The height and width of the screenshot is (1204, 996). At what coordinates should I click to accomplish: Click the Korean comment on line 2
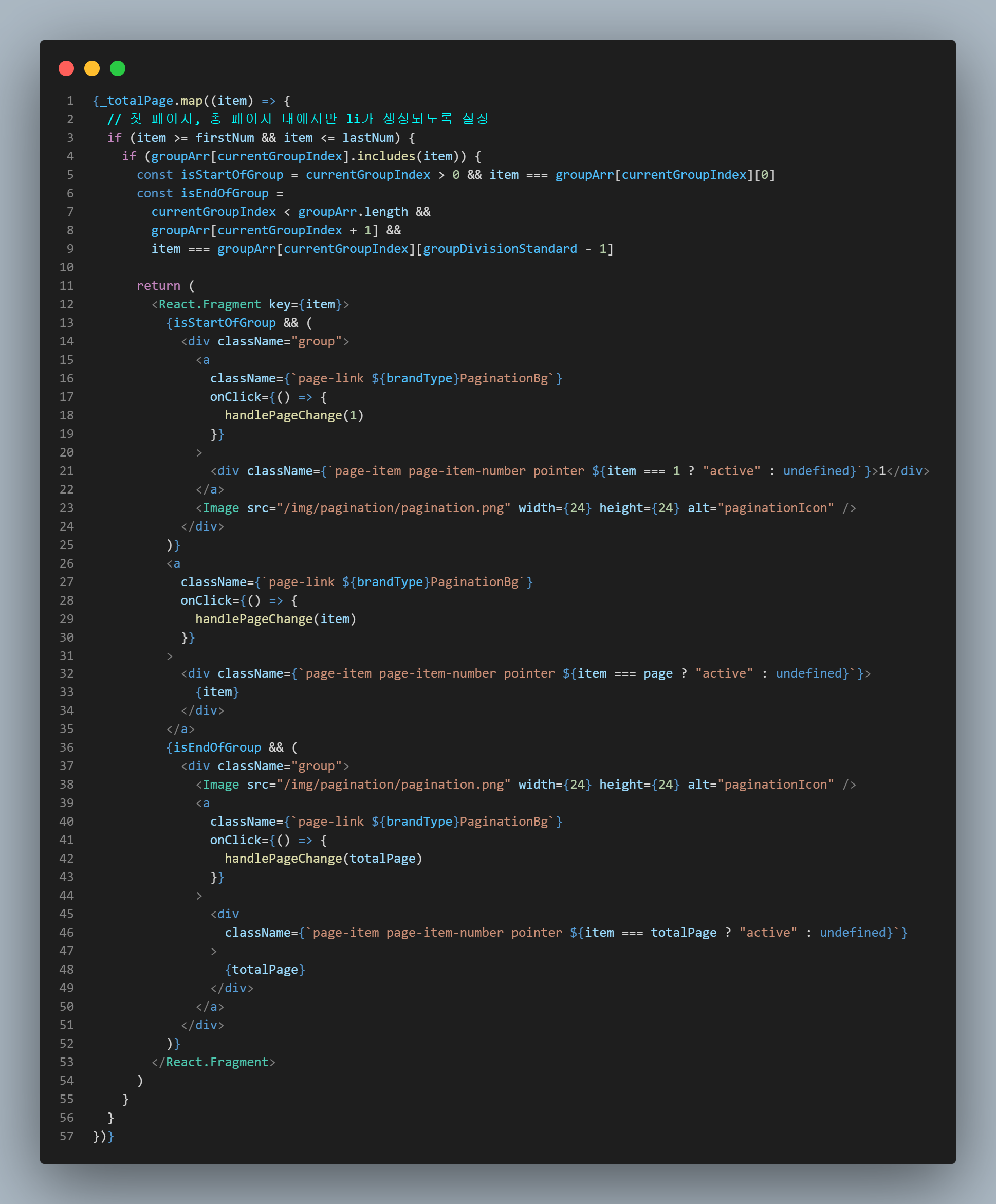click(x=298, y=119)
